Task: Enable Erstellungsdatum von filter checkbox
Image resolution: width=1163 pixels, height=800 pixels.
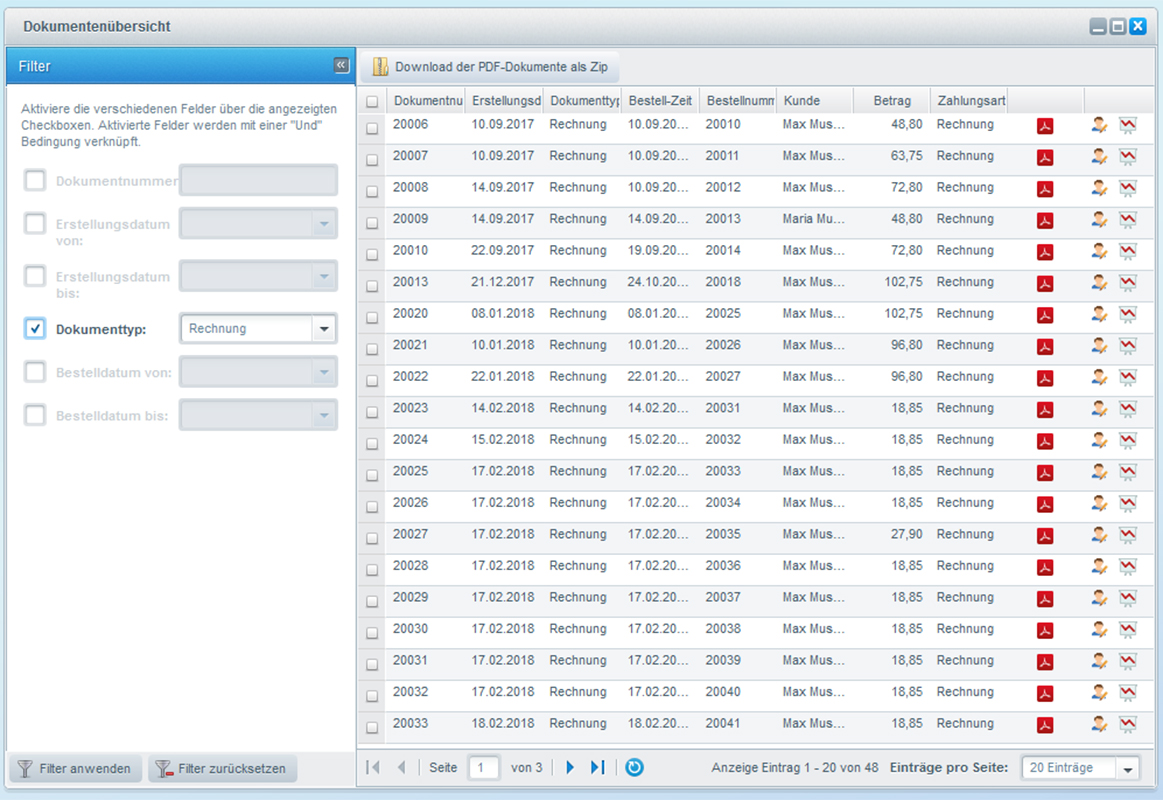Action: [x=35, y=223]
